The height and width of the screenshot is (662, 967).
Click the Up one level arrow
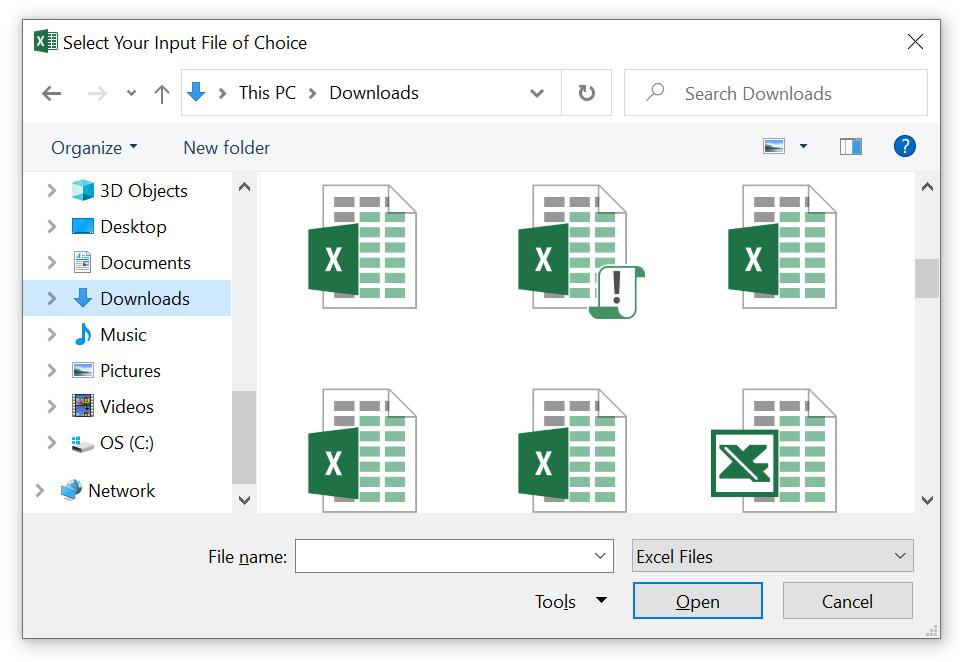(x=161, y=93)
